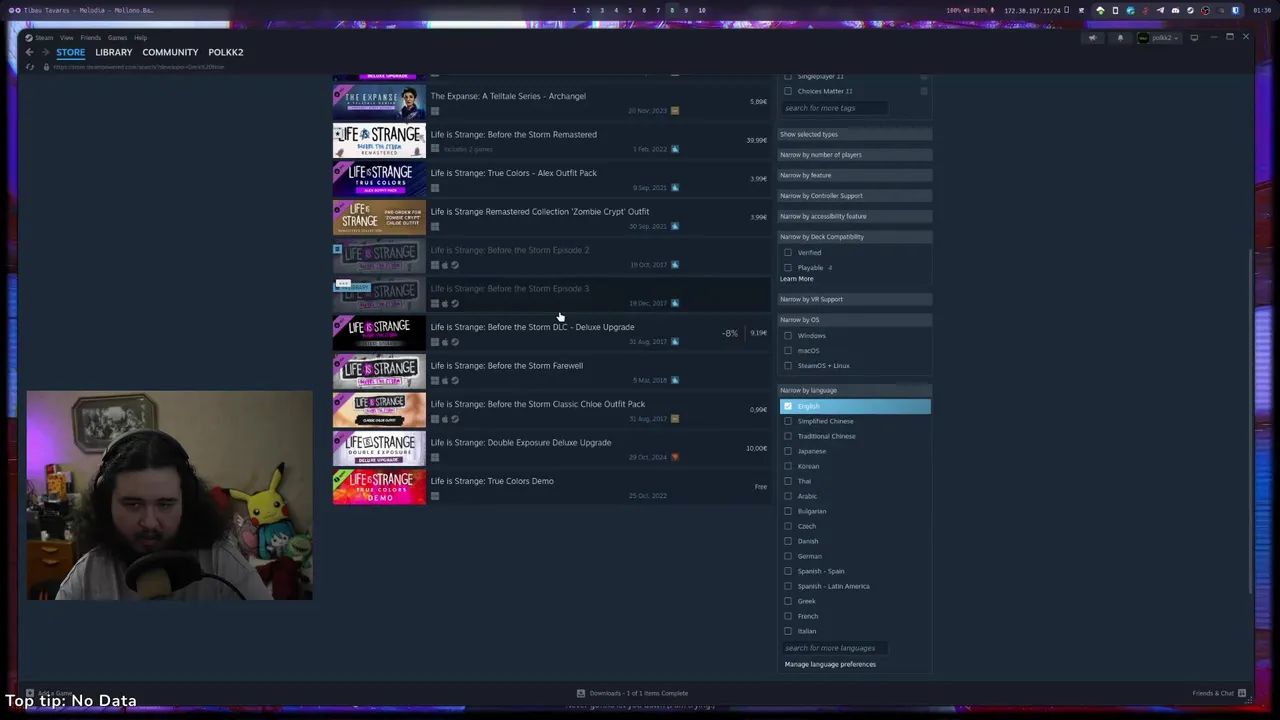This screenshot has width=1280, height=720.
Task: Expand Narrow by feature section
Action: 855,175
